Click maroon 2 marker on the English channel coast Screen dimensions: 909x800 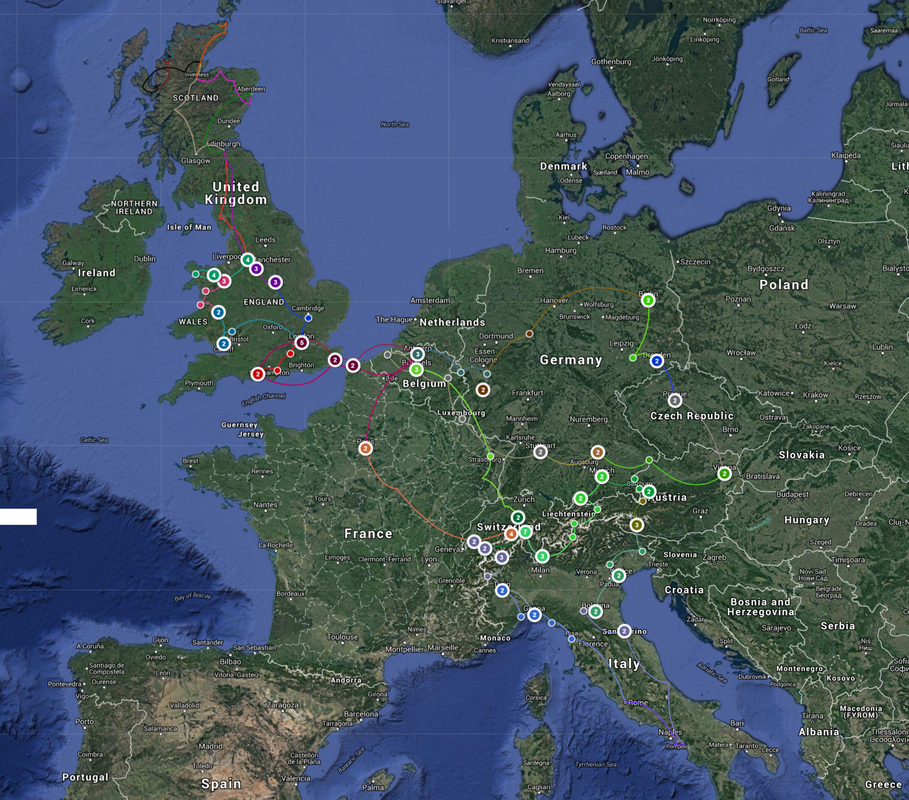[335, 360]
